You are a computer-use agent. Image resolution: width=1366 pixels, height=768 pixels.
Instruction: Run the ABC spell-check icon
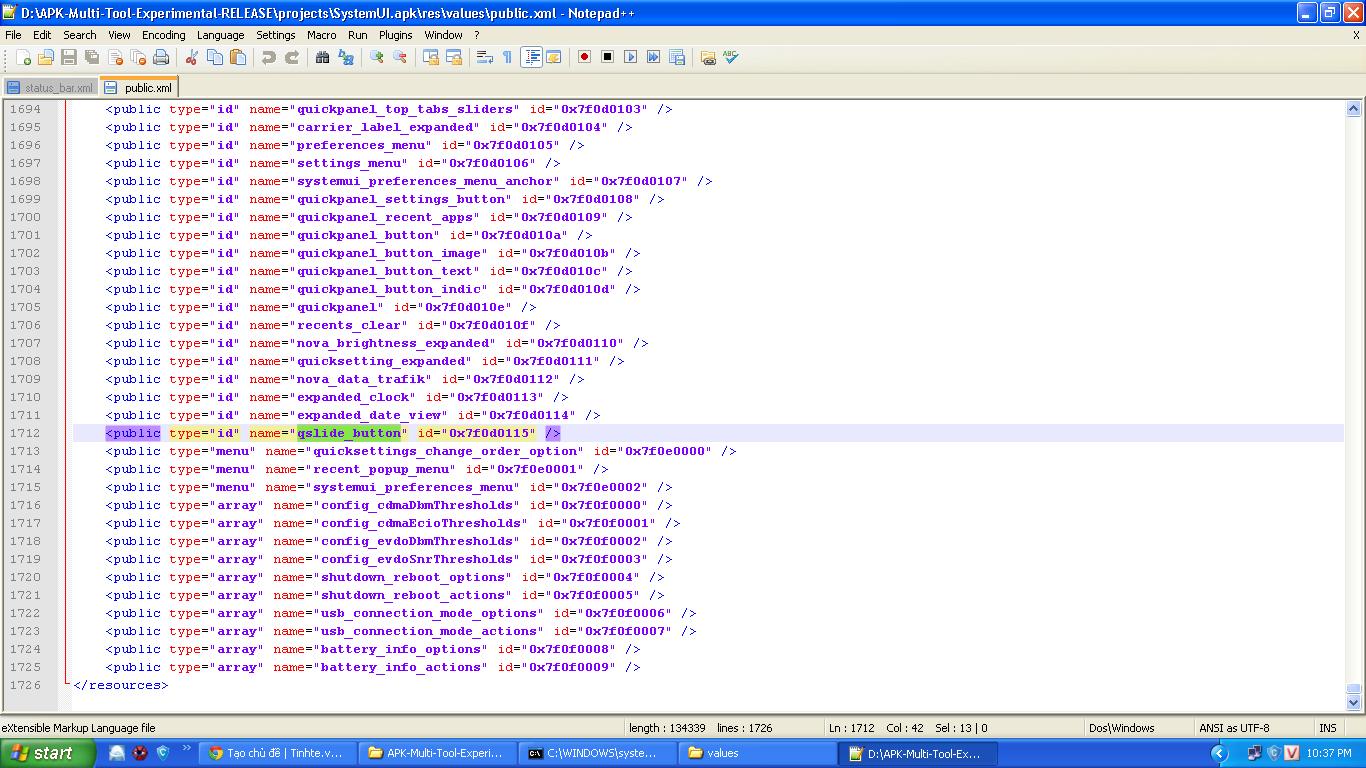click(x=731, y=58)
